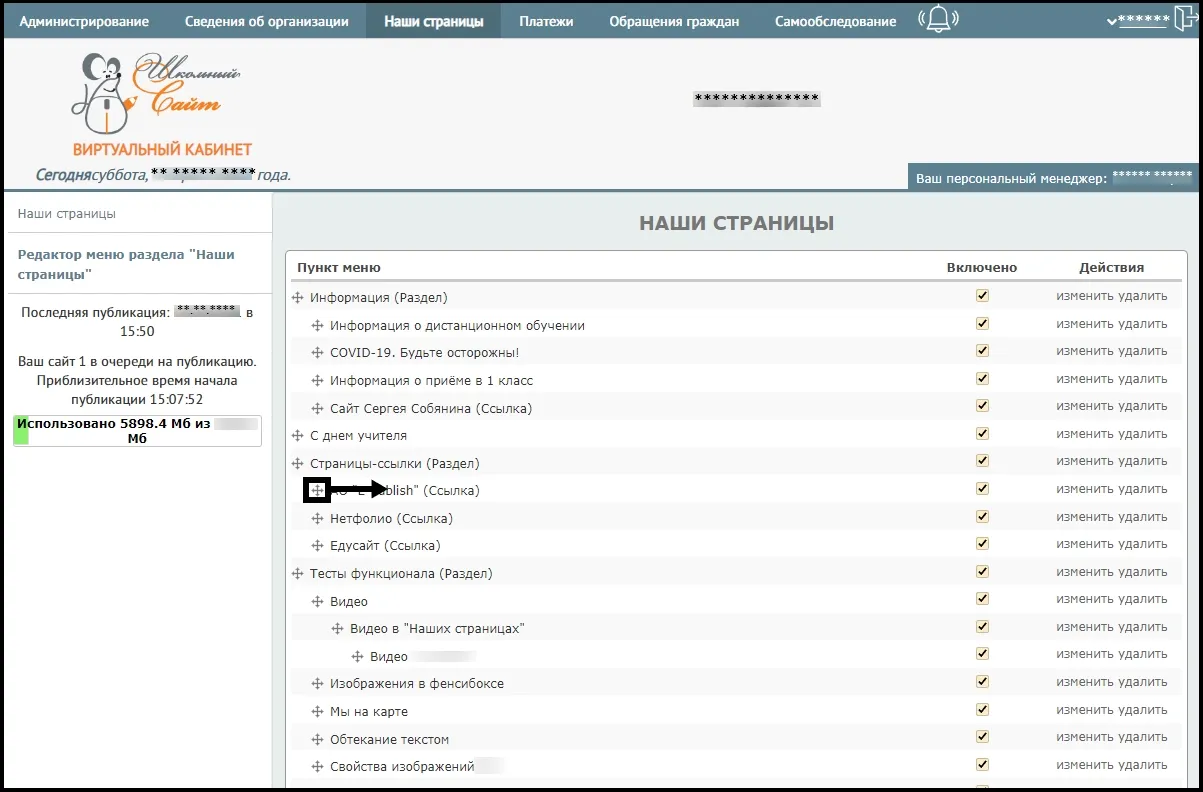This screenshot has width=1203, height=792.
Task: Uncheck Включено for Нетфолио (Ссылка)
Action: pyautogui.click(x=982, y=517)
